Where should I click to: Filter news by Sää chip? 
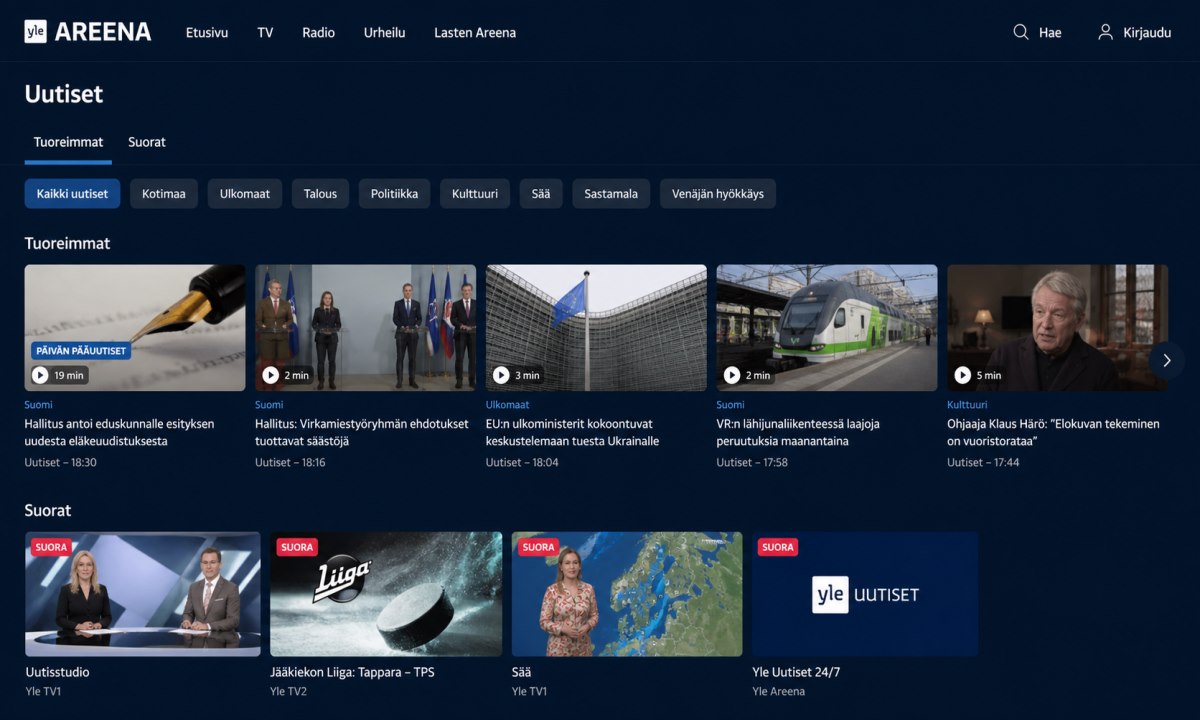(x=541, y=194)
